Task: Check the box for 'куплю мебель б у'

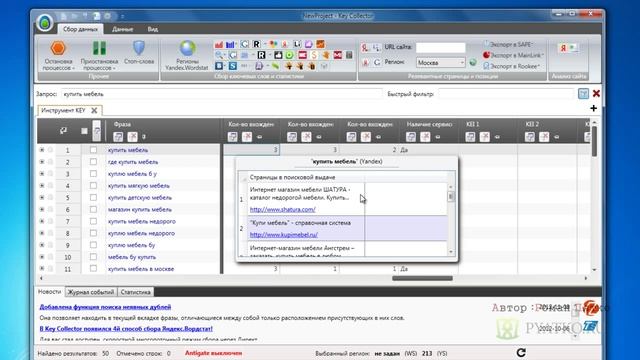Action: pyautogui.click(x=93, y=173)
